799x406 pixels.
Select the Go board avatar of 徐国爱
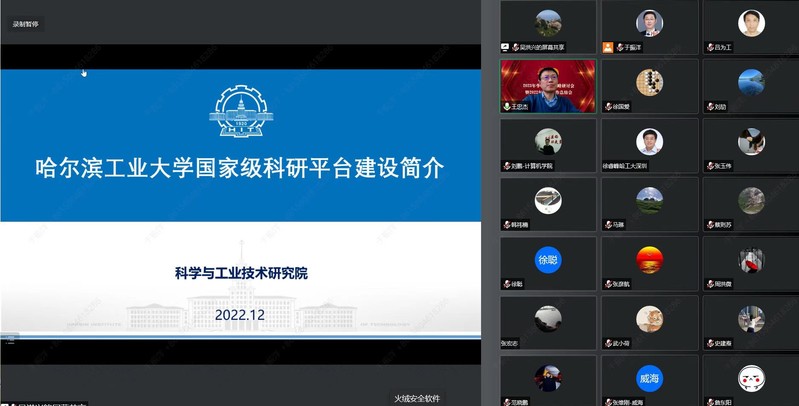click(649, 81)
